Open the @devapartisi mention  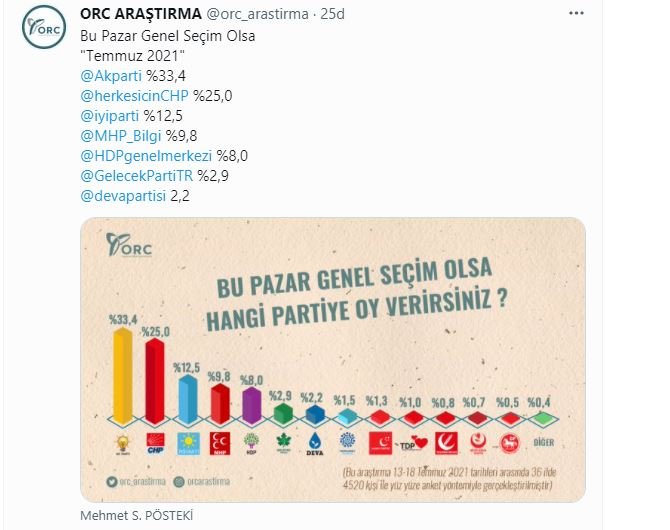(123, 196)
